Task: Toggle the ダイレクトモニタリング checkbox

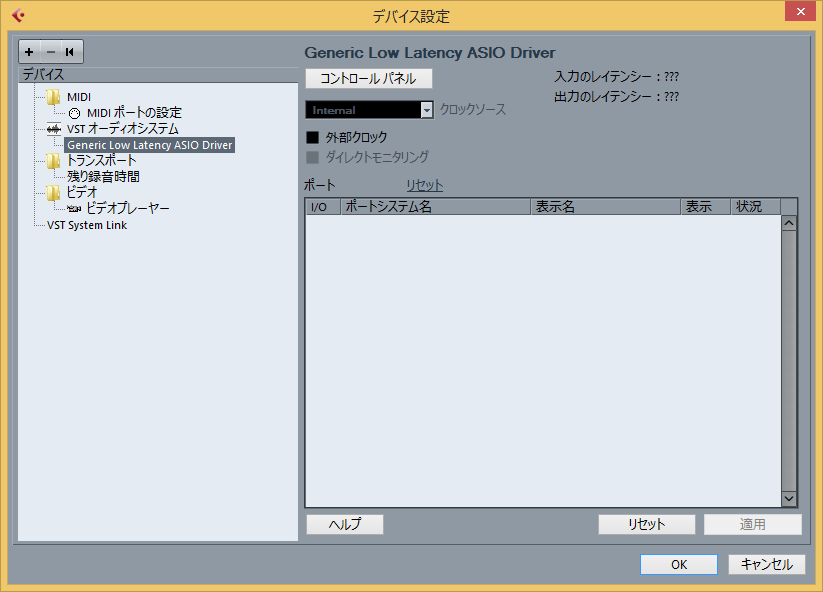Action: click(312, 157)
